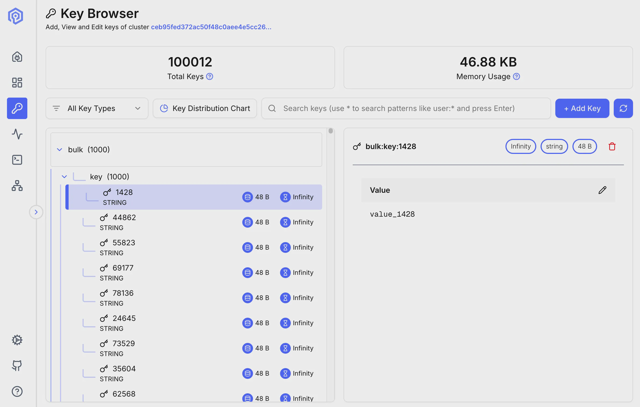Open the home/connection sidebar icon
The height and width of the screenshot is (407, 640).
click(x=17, y=57)
